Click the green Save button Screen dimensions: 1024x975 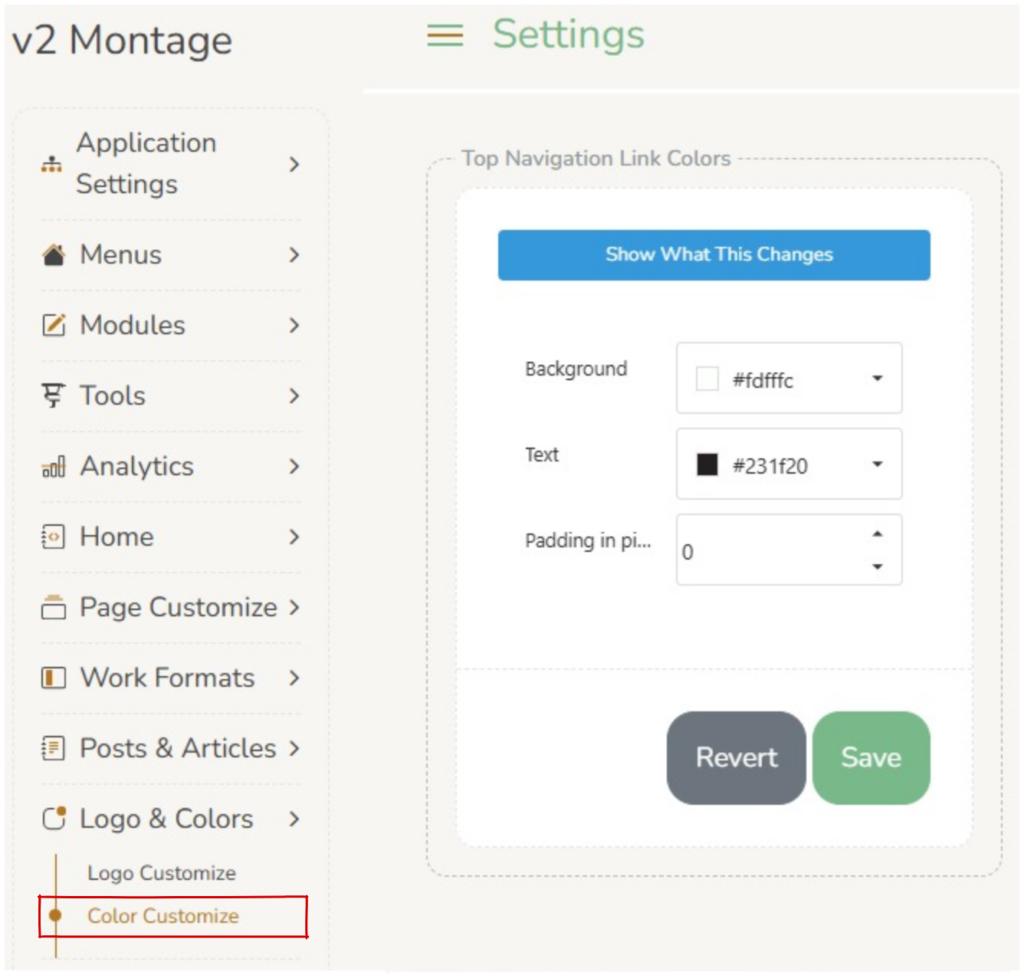(x=870, y=758)
